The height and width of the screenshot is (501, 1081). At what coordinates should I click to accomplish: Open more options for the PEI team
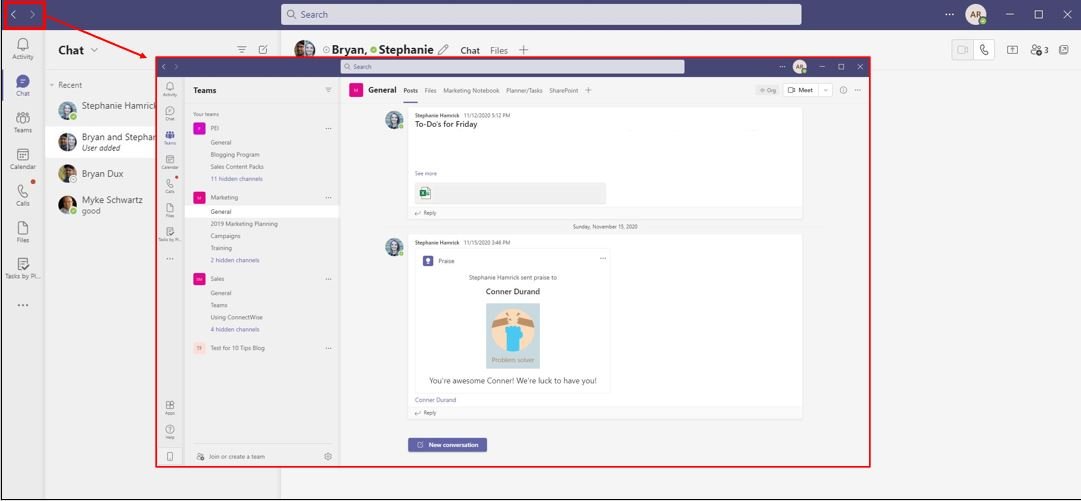tap(328, 128)
